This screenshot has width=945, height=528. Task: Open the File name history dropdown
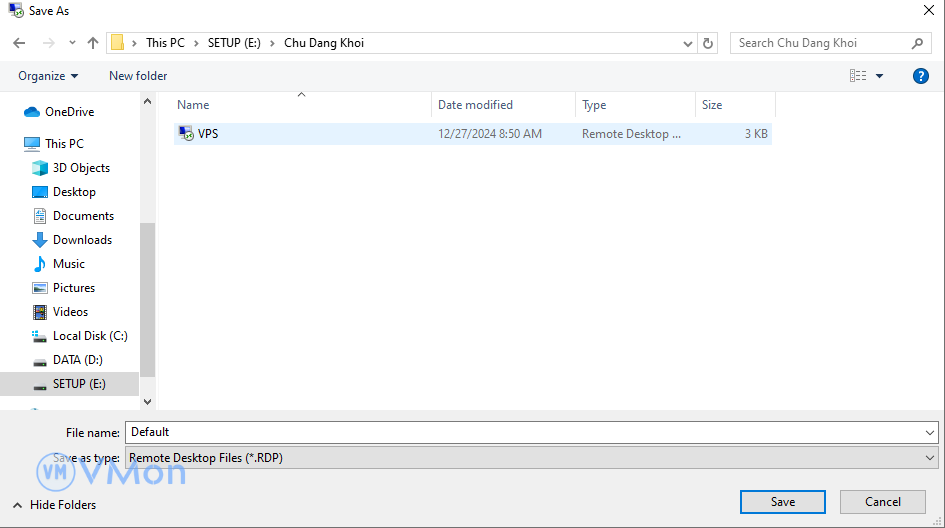(930, 432)
